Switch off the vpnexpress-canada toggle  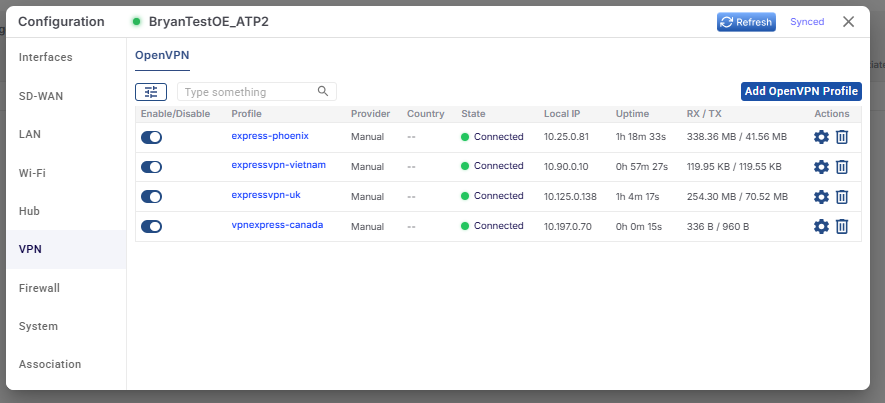click(x=151, y=227)
